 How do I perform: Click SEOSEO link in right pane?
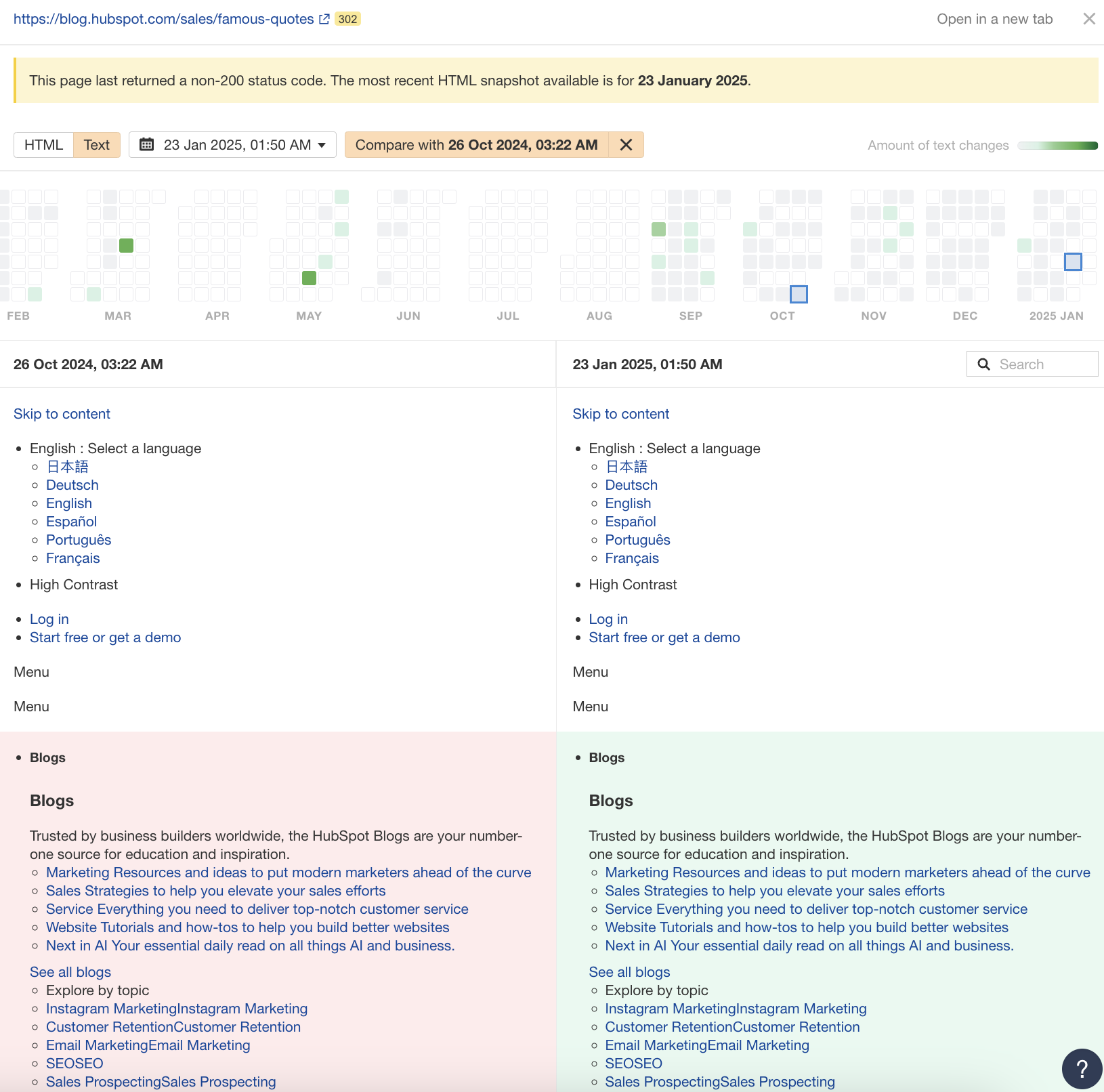[x=633, y=1064]
